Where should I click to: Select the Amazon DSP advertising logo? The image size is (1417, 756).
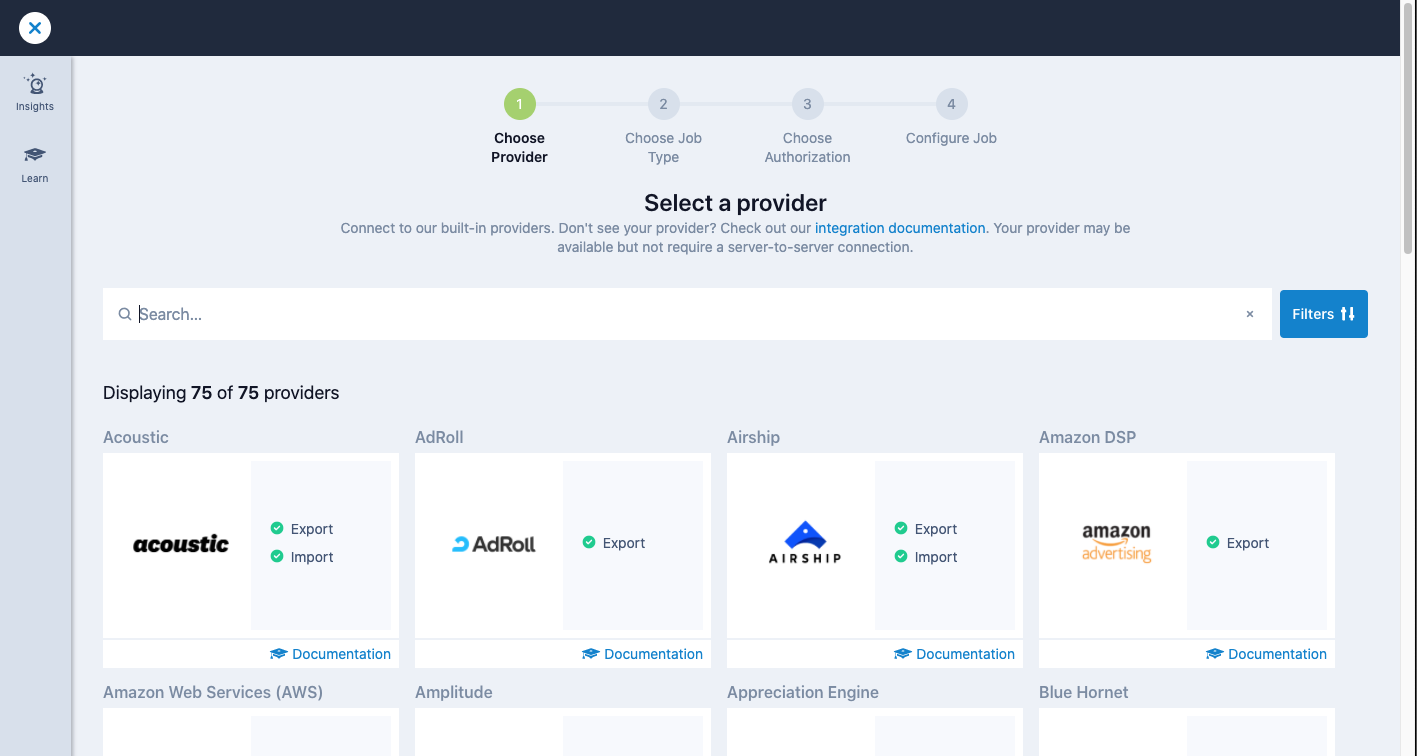point(1115,543)
